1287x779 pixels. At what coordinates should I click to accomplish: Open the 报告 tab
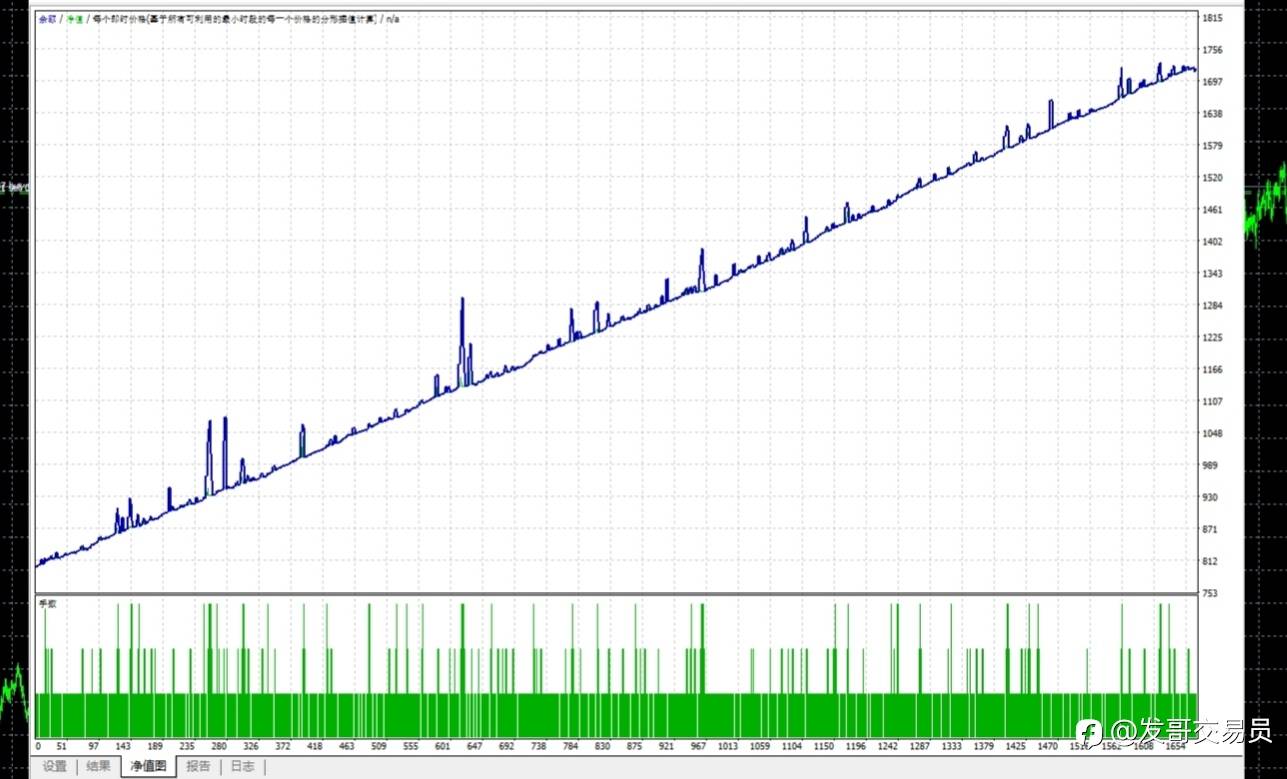coord(198,767)
